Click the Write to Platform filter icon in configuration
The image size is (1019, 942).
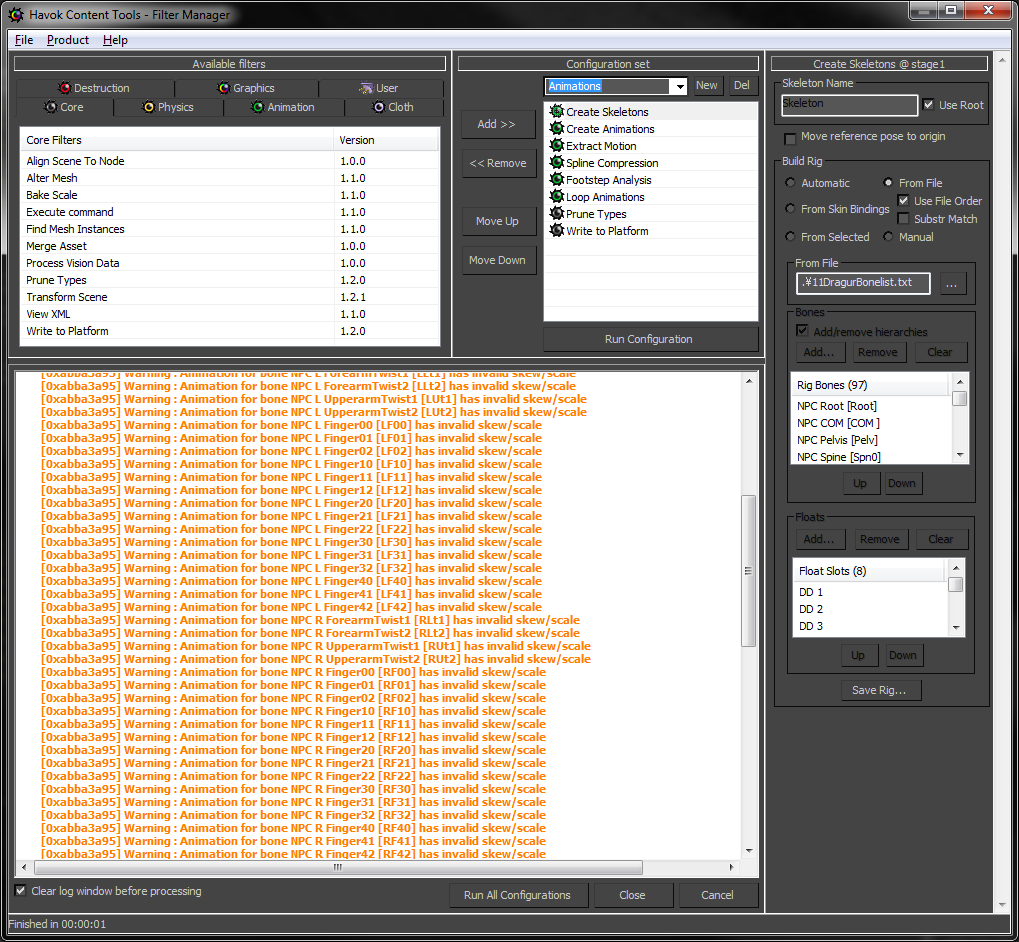[556, 229]
